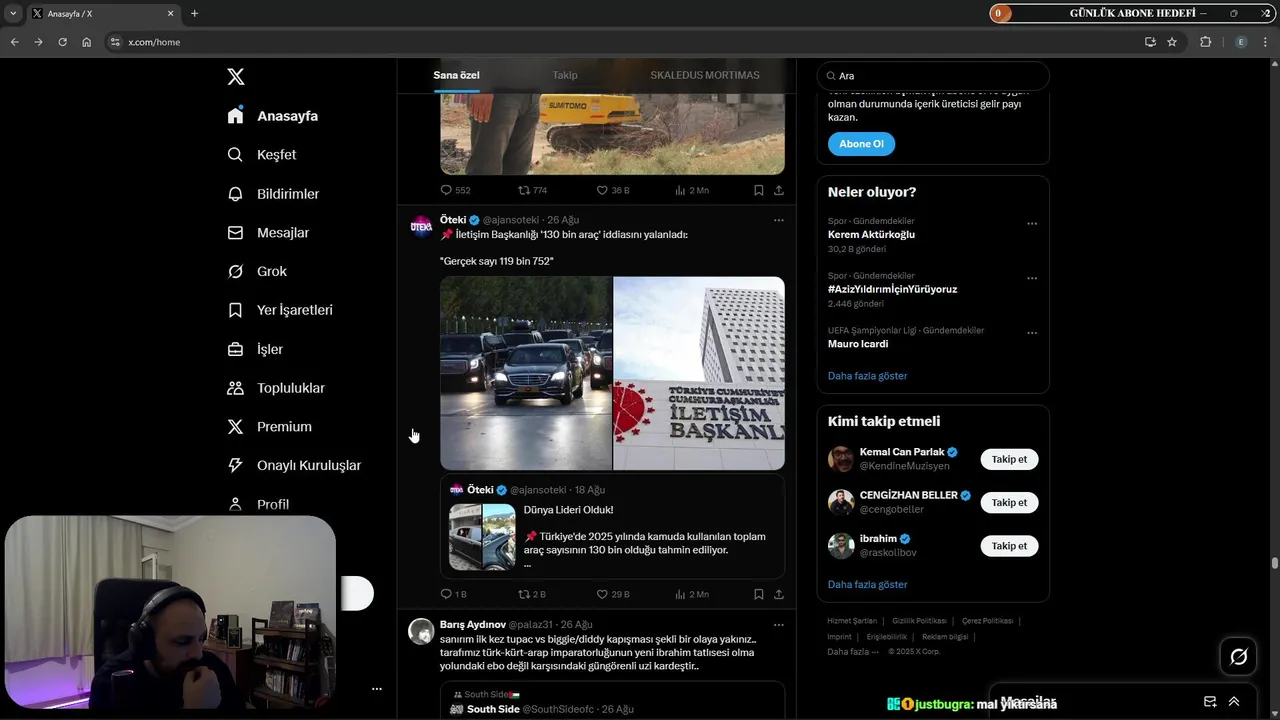Bookmark page with star icon
This screenshot has height=720, width=1280.
click(1172, 42)
